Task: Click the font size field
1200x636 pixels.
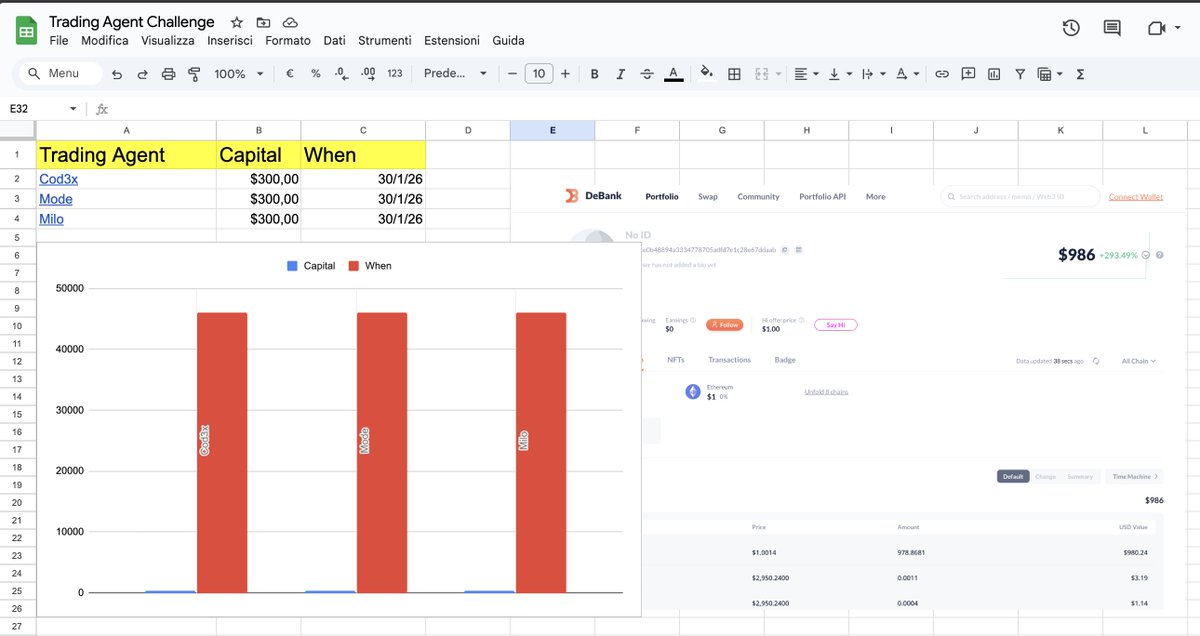Action: click(x=539, y=74)
